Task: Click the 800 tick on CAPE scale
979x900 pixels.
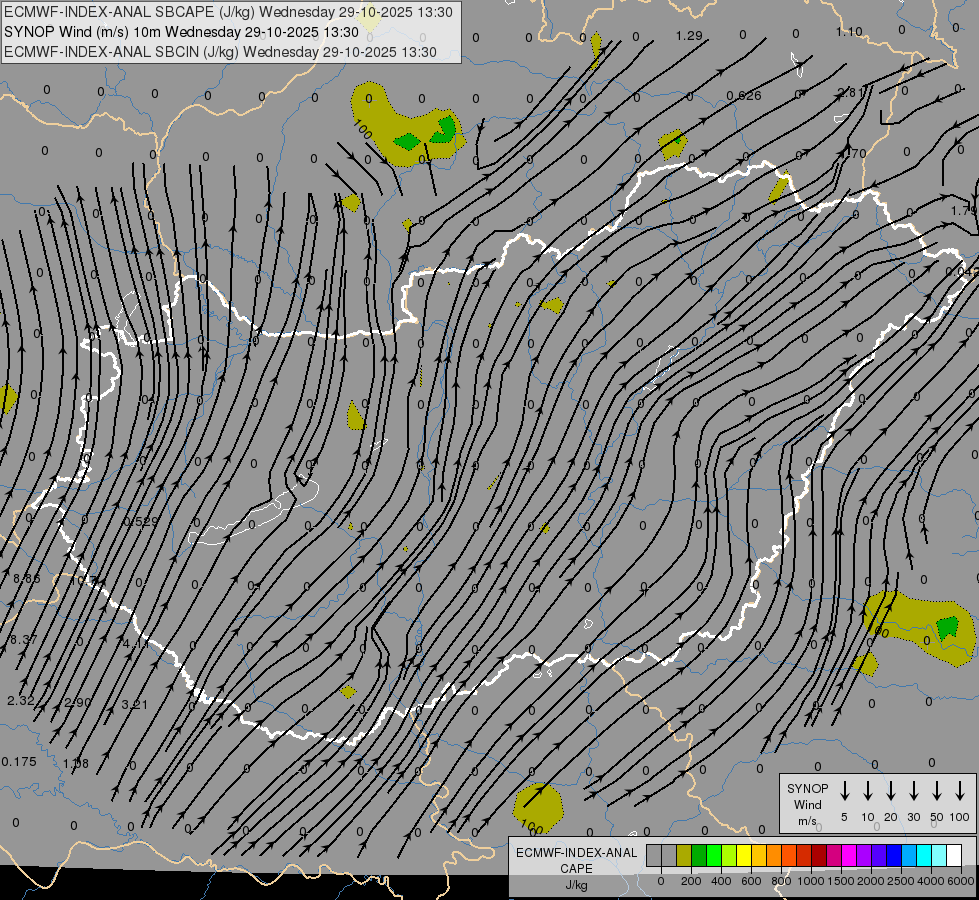Action: [x=781, y=881]
